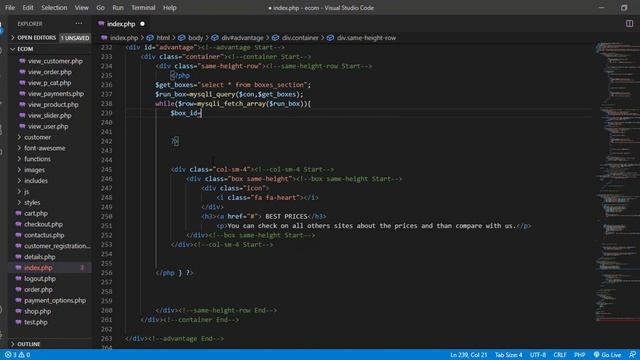This screenshot has height=360, width=640.
Task: Open the Selection menu
Action: coord(54,8)
